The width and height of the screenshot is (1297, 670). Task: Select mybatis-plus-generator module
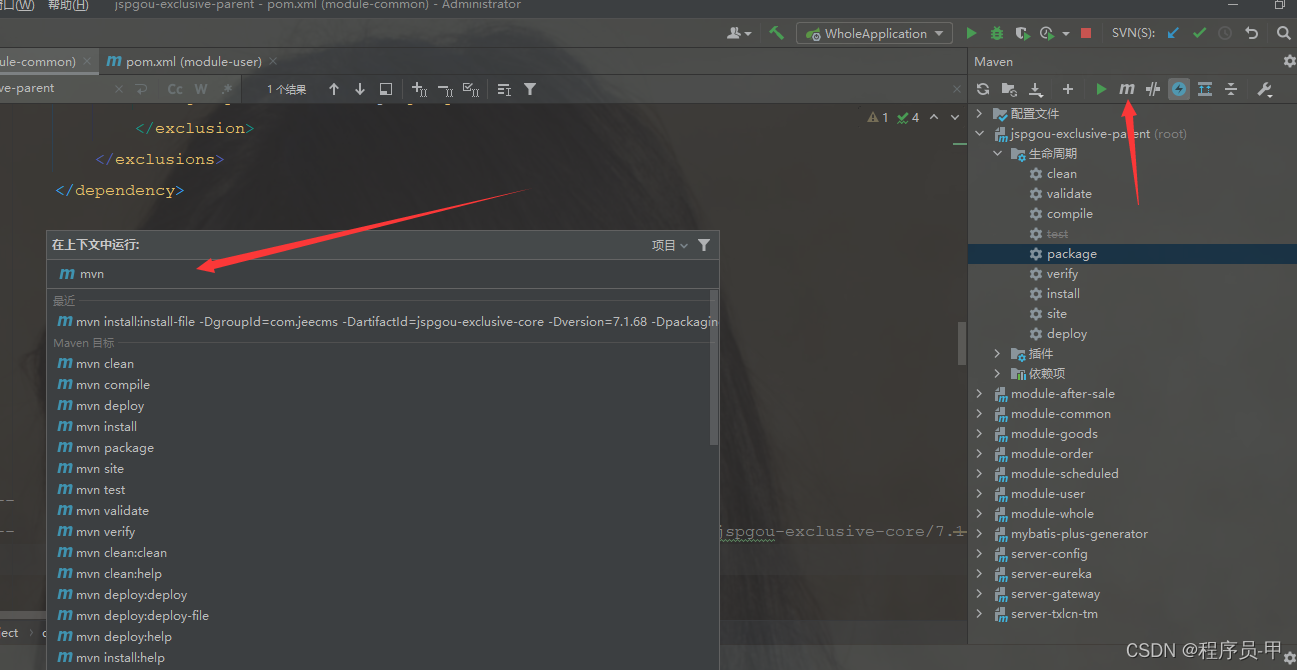tap(1079, 534)
